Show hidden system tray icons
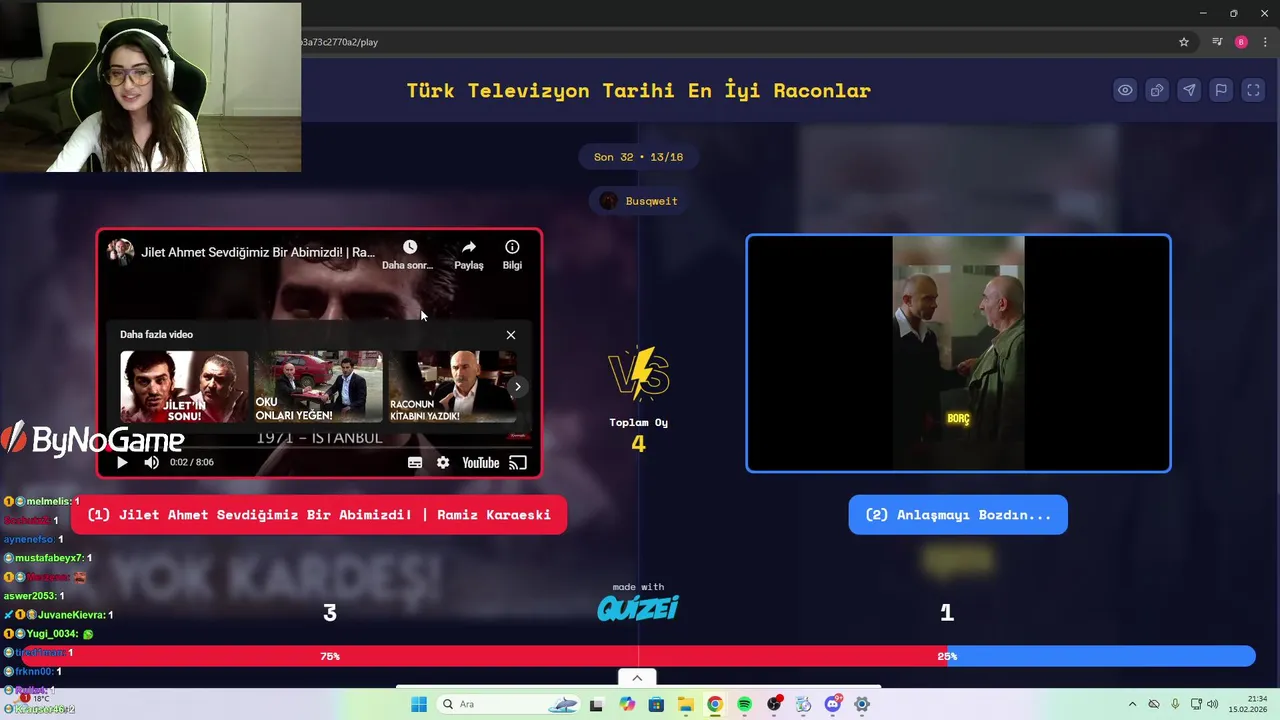Viewport: 1280px width, 720px height. (1132, 704)
